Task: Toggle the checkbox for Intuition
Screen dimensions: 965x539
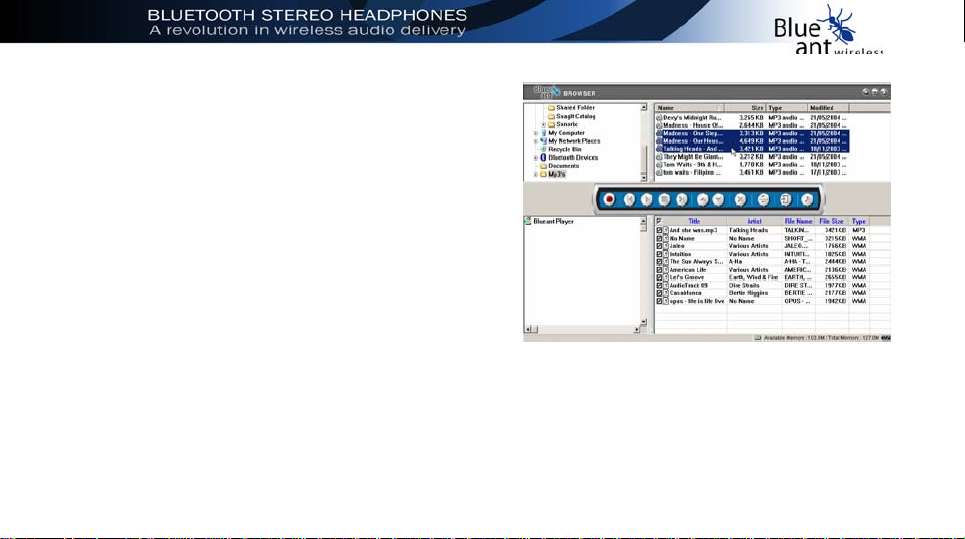Action: click(x=659, y=254)
